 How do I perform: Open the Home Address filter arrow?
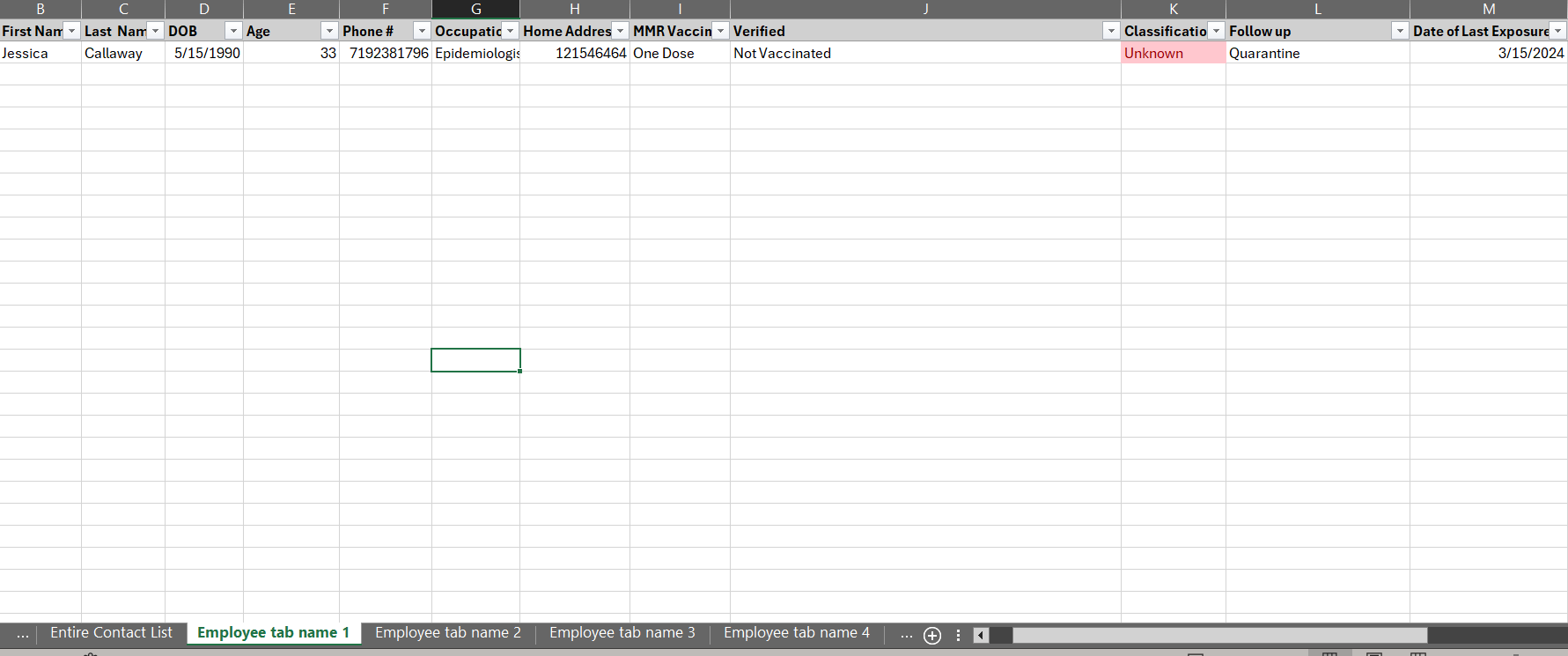621,31
